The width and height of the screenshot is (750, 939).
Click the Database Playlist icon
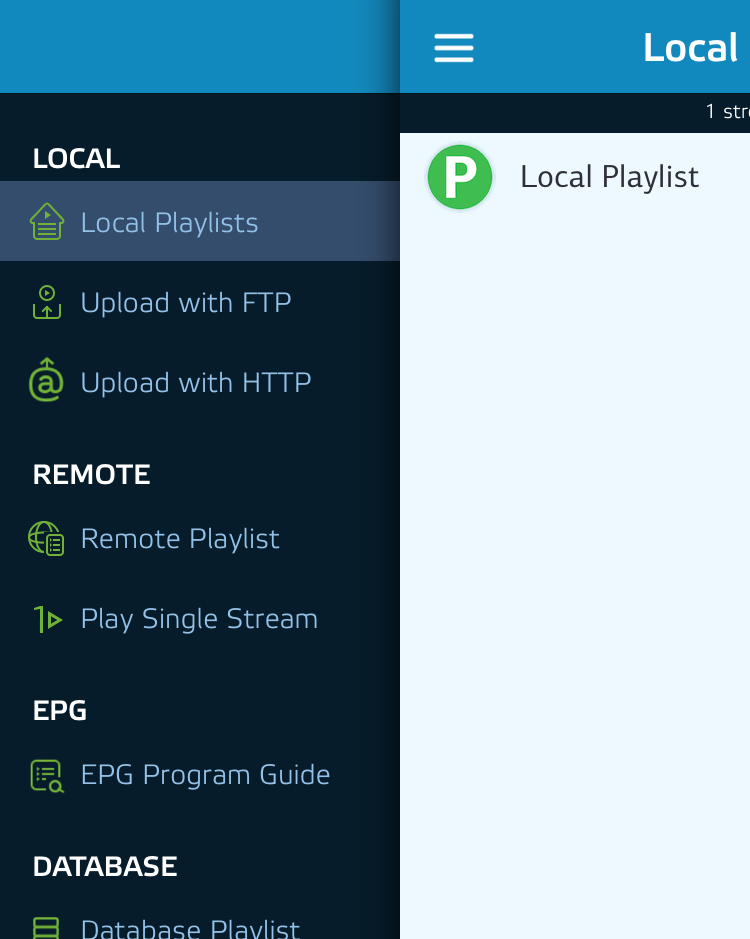pos(47,927)
